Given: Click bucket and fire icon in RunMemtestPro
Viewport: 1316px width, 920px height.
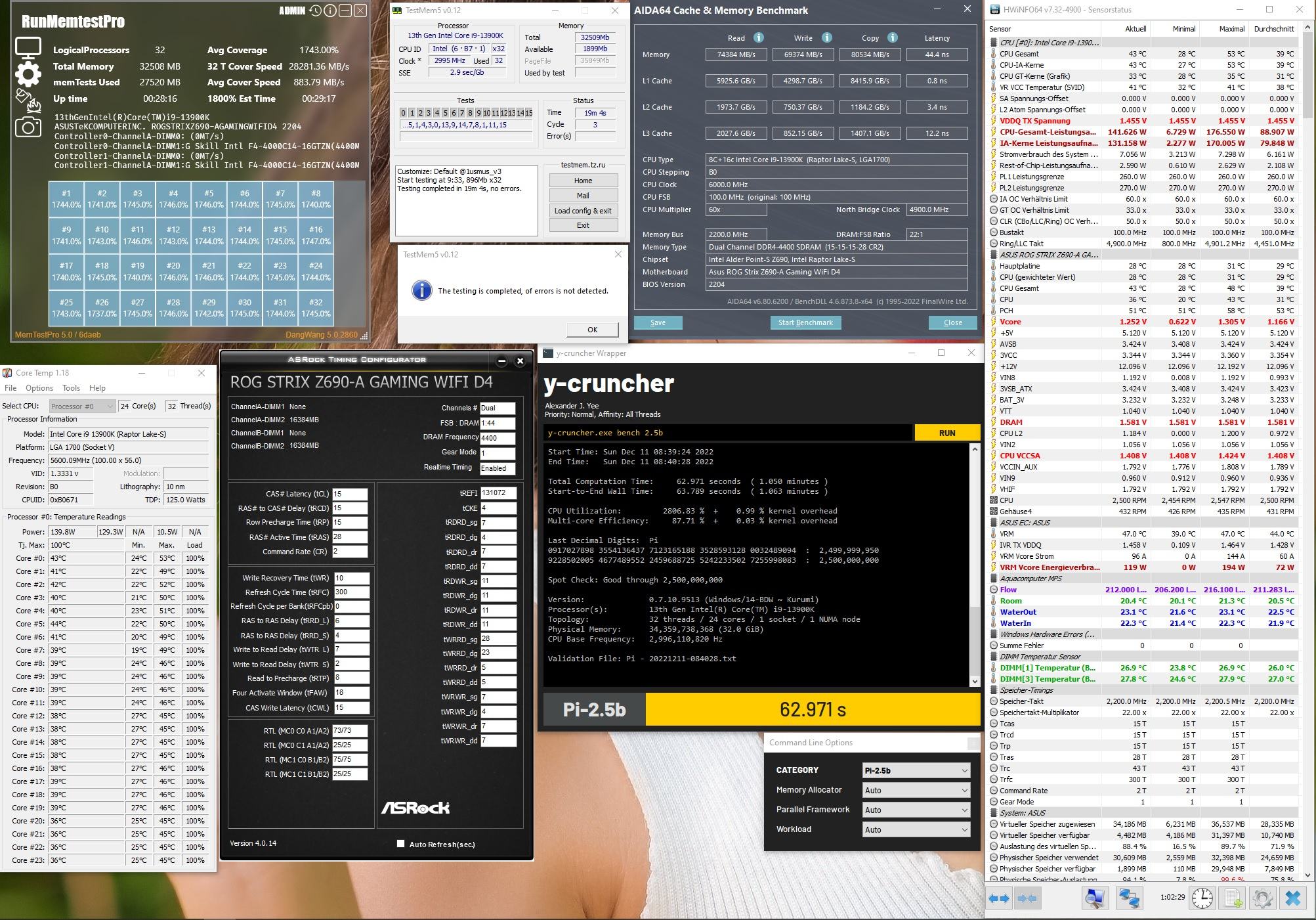Looking at the screenshot, I should click(x=28, y=100).
